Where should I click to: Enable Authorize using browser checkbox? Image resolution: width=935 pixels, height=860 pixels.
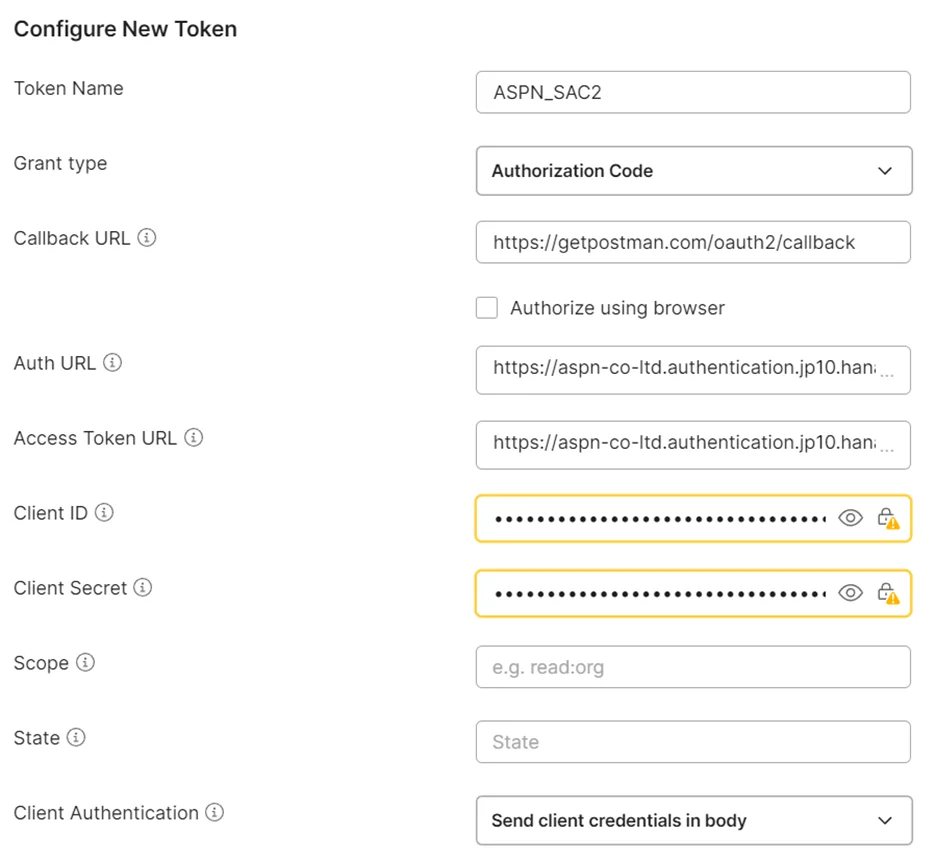pos(487,308)
